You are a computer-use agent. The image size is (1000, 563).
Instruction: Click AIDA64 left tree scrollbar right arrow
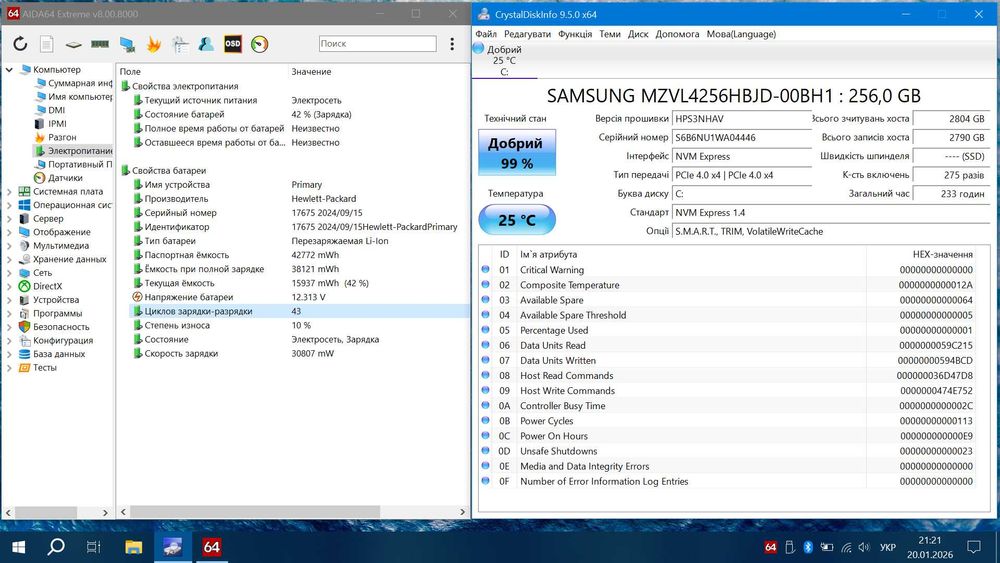tap(105, 512)
